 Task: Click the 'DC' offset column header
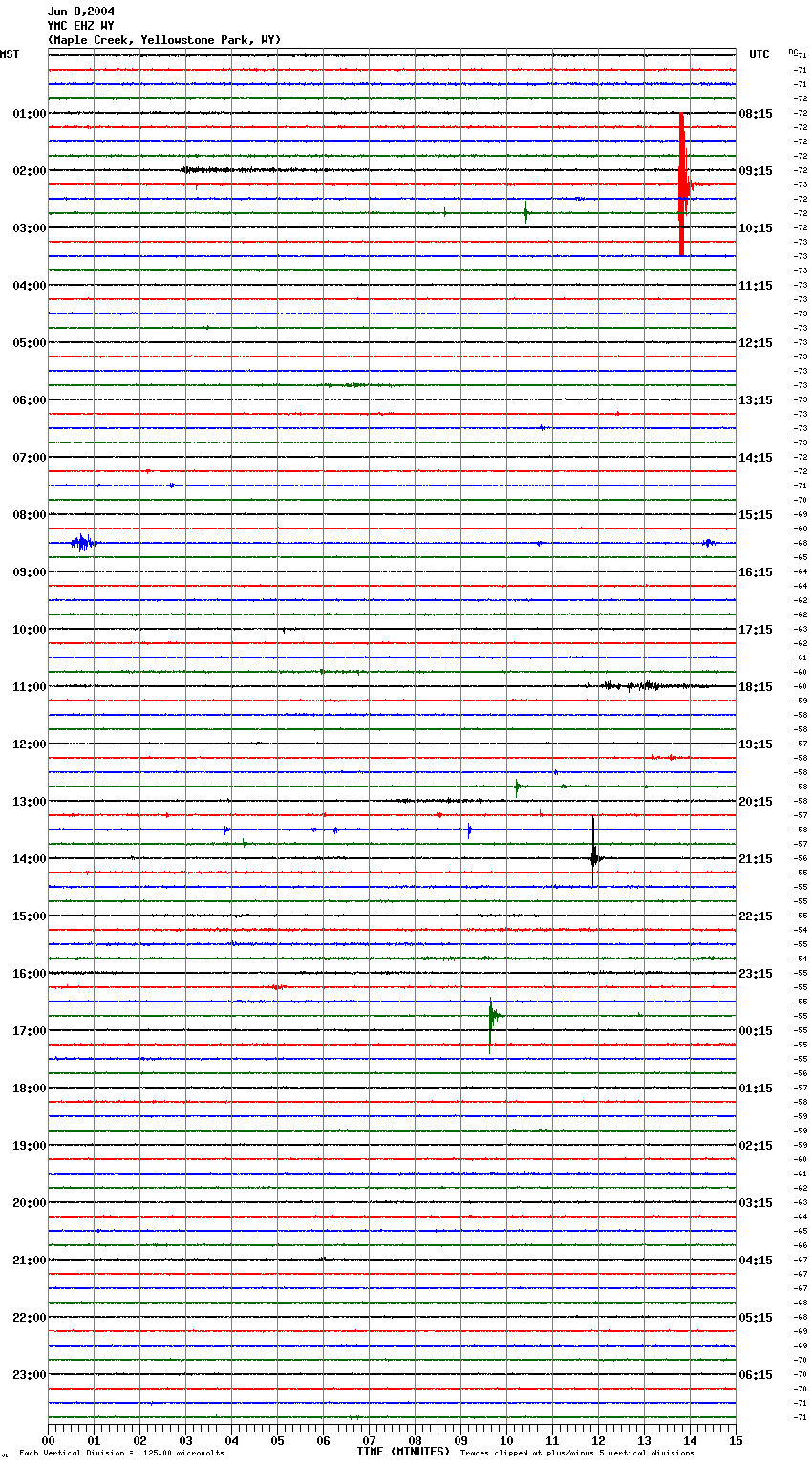tap(793, 52)
